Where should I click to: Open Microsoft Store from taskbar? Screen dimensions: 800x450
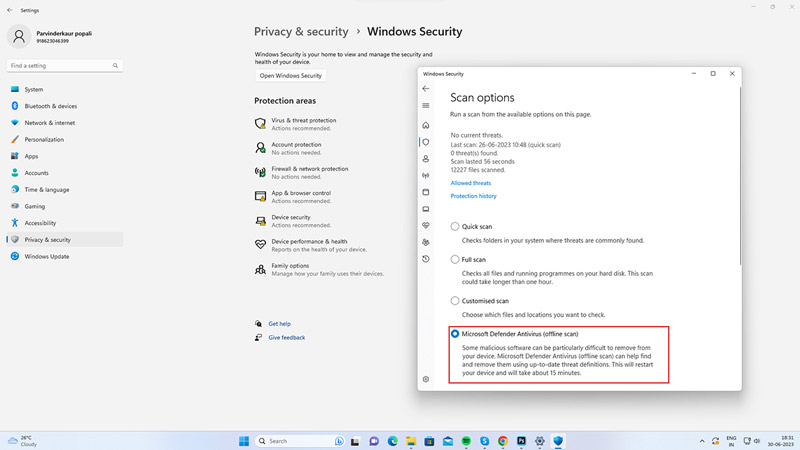[429, 441]
